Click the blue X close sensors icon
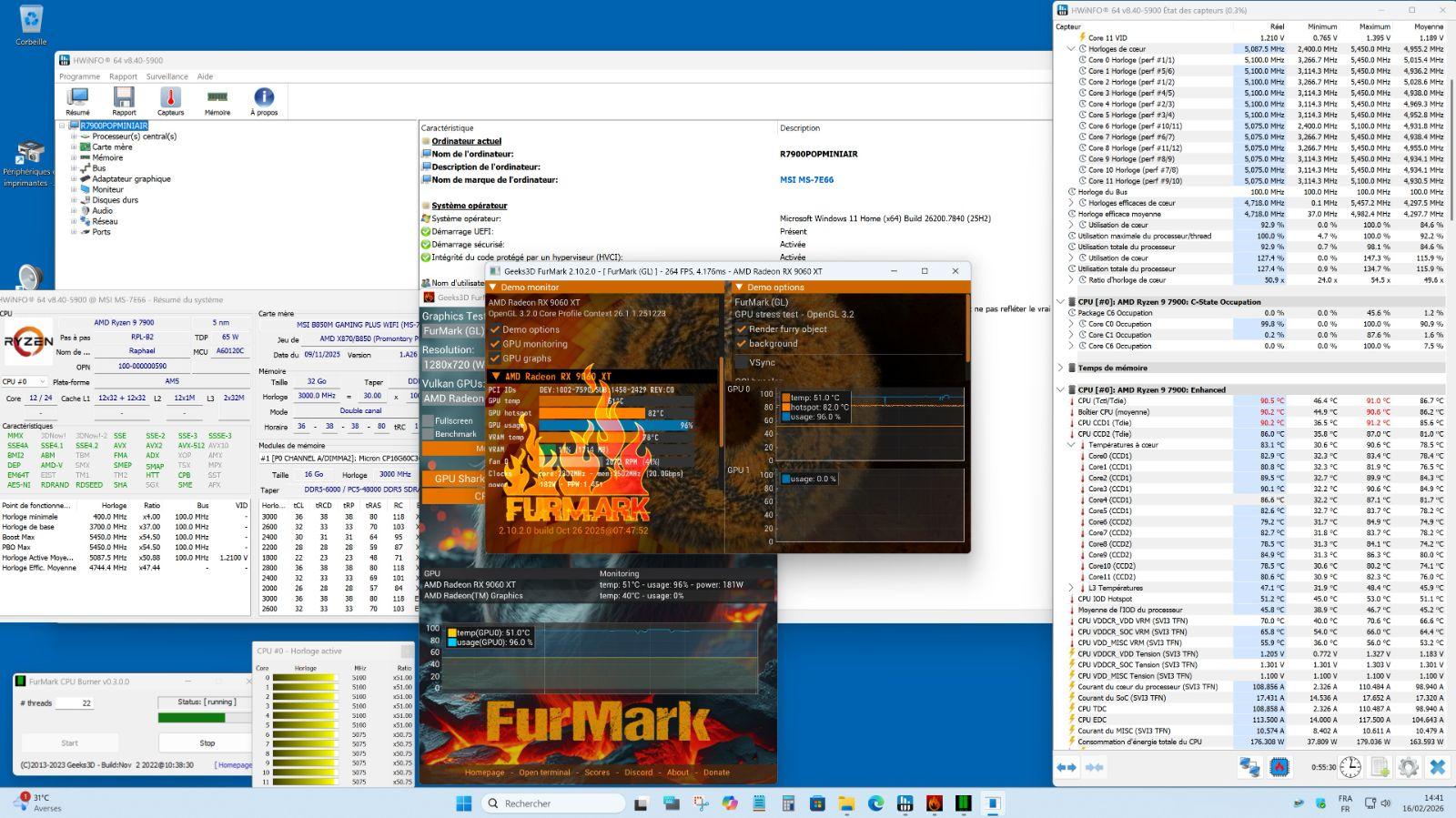 pyautogui.click(x=1437, y=767)
